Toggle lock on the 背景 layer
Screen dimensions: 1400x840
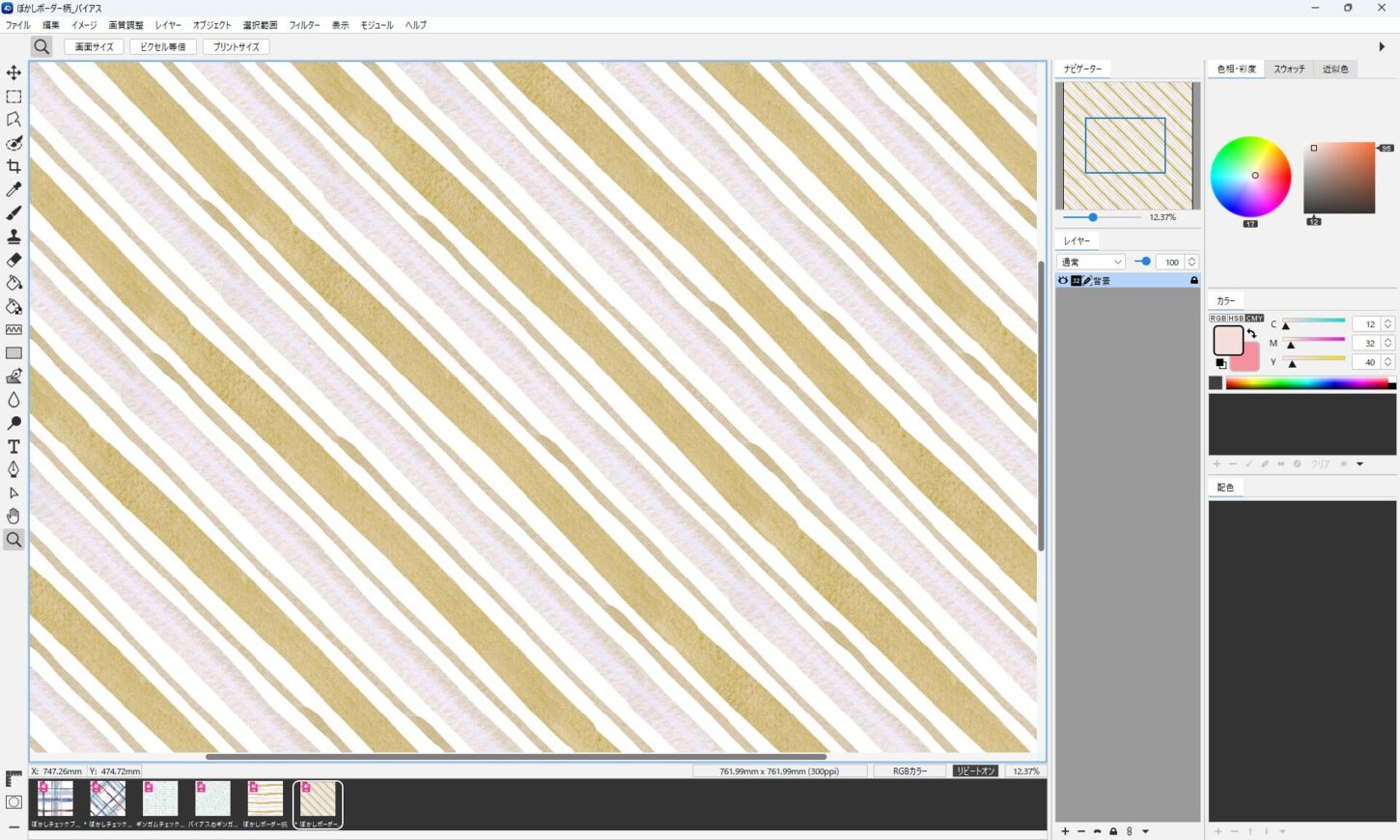[x=1194, y=280]
